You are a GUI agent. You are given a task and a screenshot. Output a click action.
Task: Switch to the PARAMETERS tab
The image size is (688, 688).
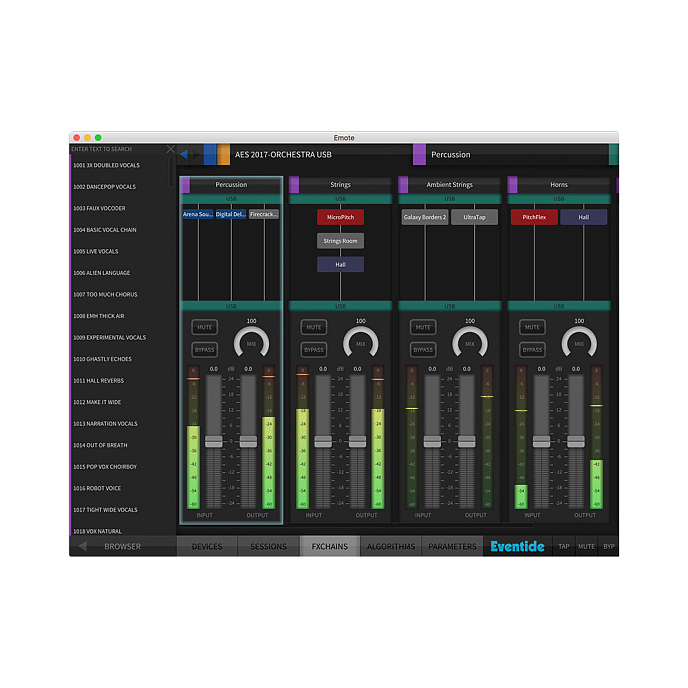click(x=452, y=546)
